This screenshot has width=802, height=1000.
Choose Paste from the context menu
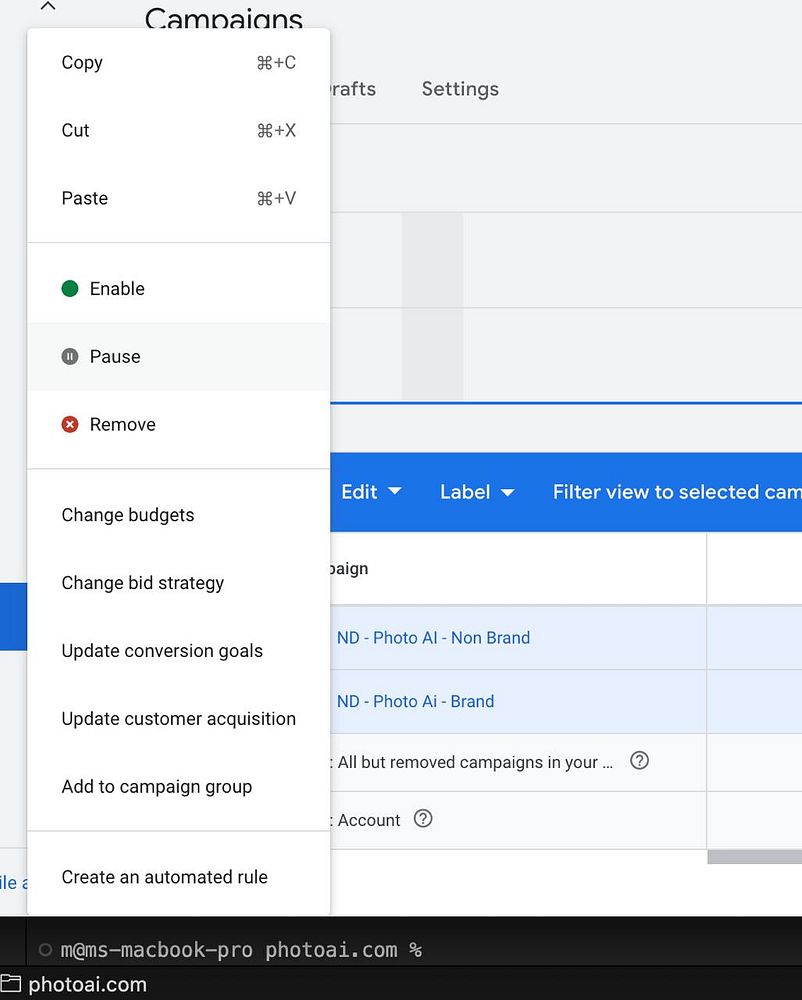pyautogui.click(x=85, y=199)
